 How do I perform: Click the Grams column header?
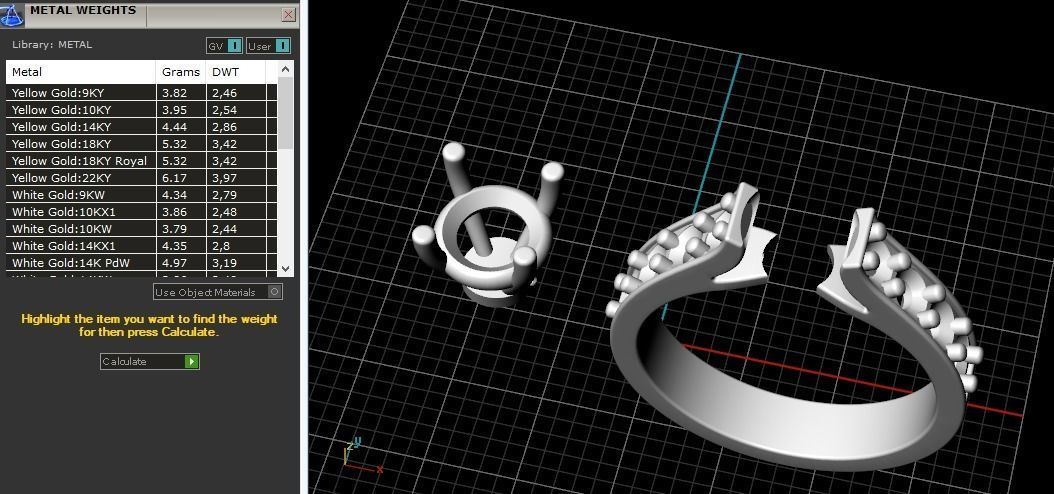tap(181, 72)
